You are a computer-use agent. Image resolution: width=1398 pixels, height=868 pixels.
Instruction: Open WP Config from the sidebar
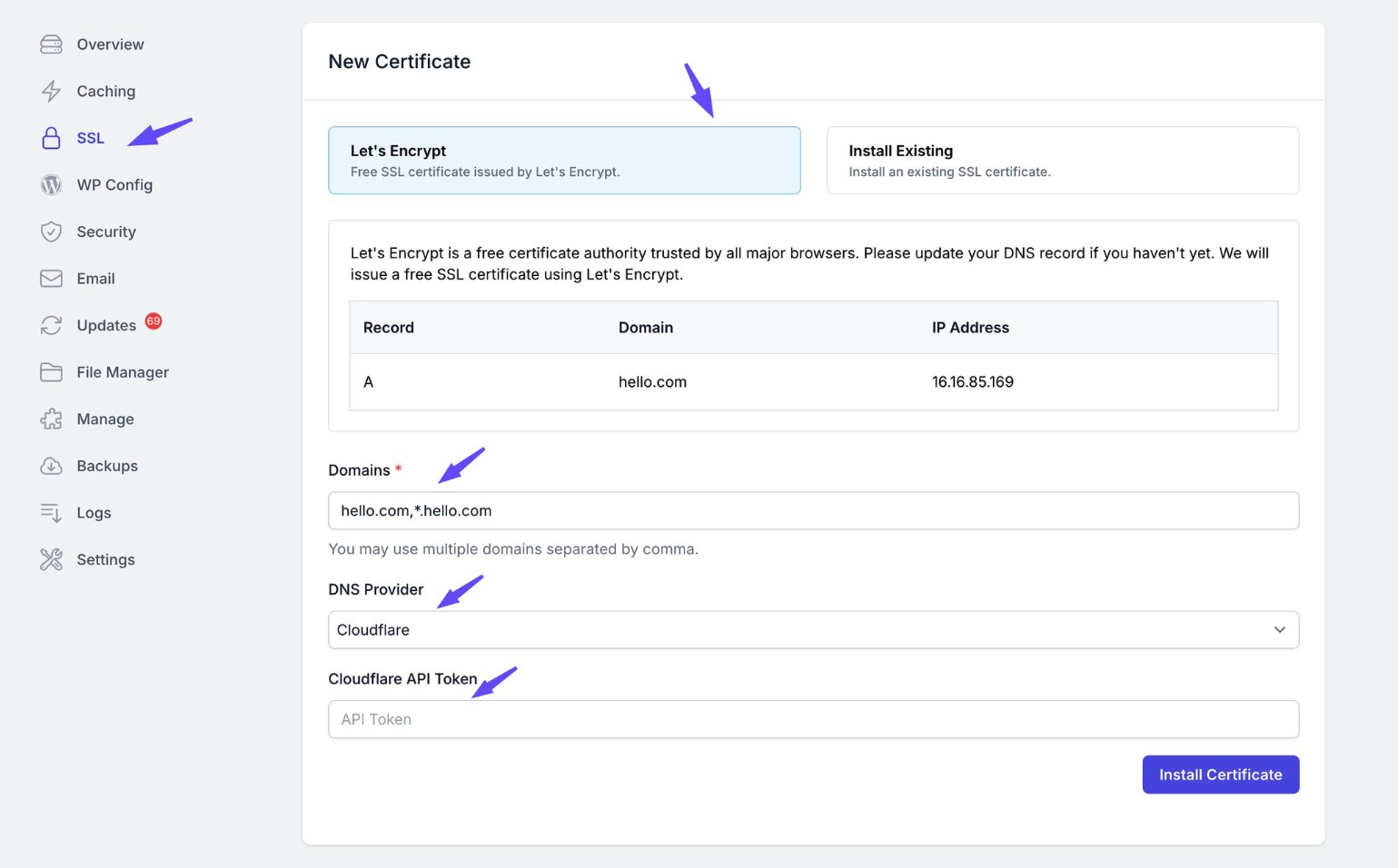[x=114, y=184]
